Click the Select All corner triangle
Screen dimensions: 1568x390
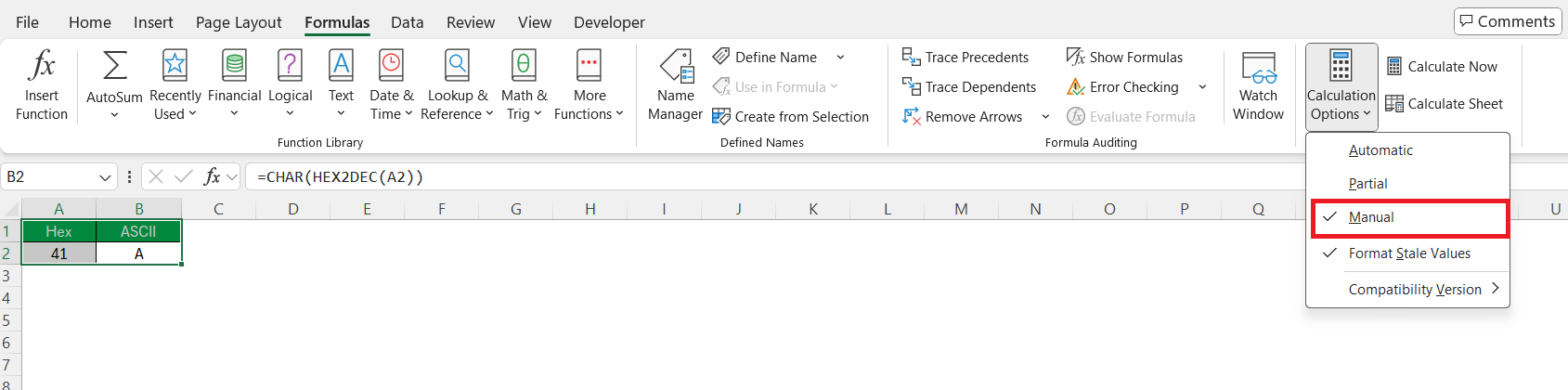pyautogui.click(x=10, y=209)
